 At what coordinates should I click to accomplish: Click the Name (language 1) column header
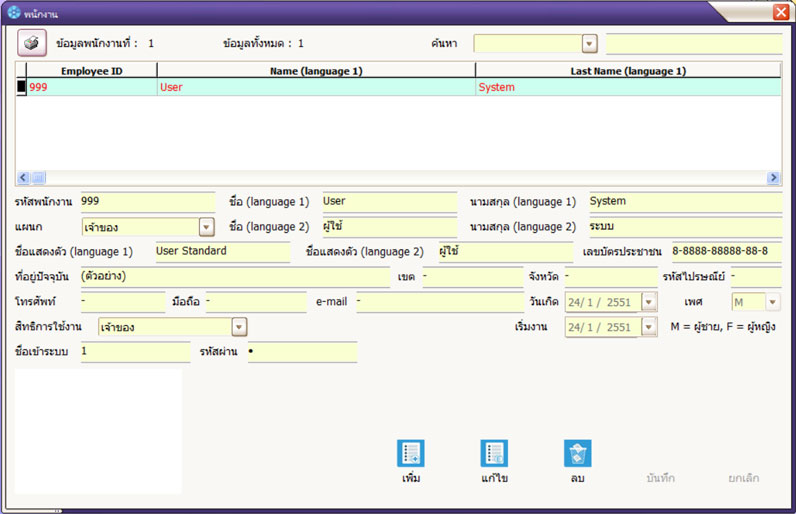(x=316, y=71)
